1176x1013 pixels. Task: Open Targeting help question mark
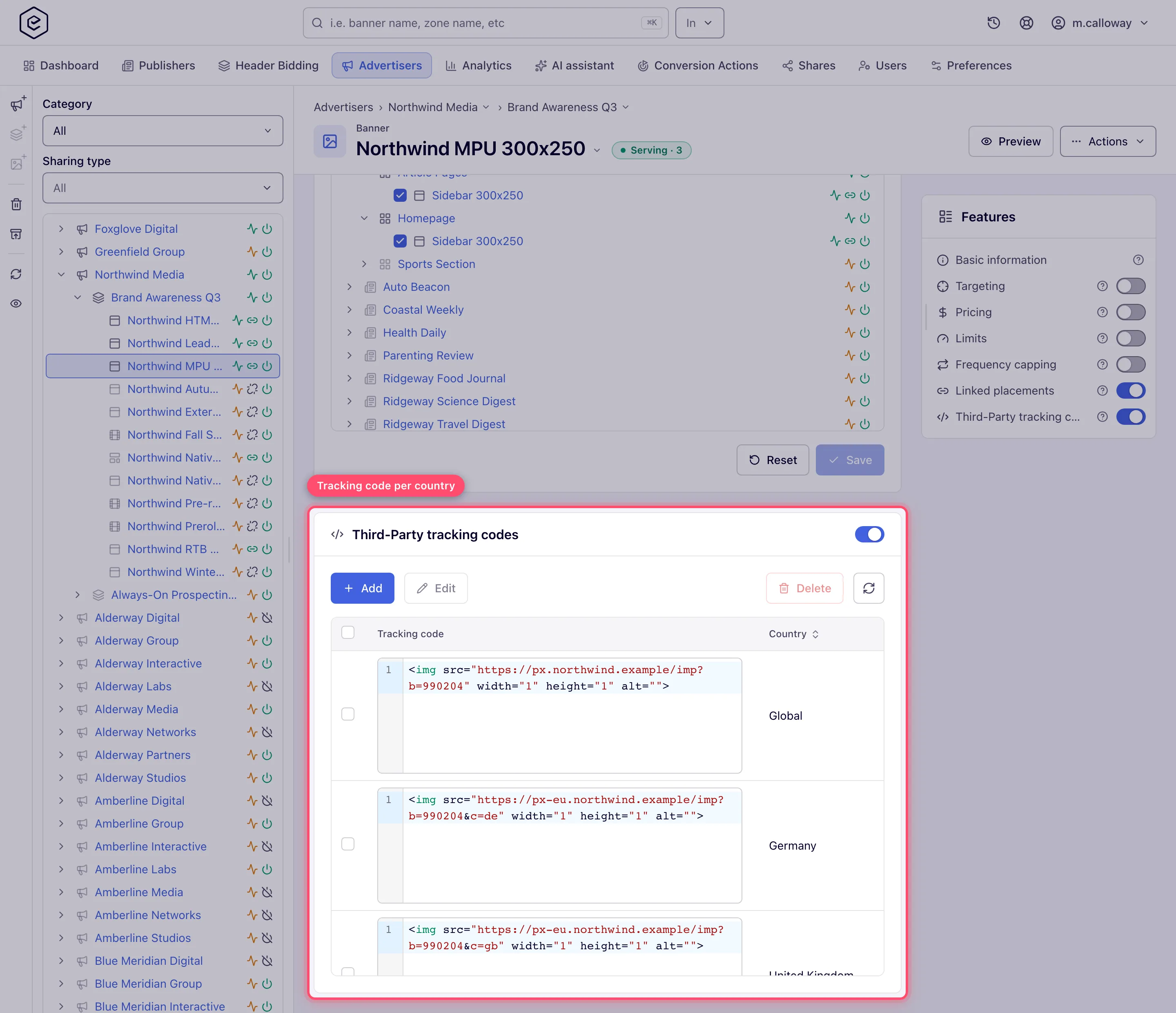[x=1102, y=286]
